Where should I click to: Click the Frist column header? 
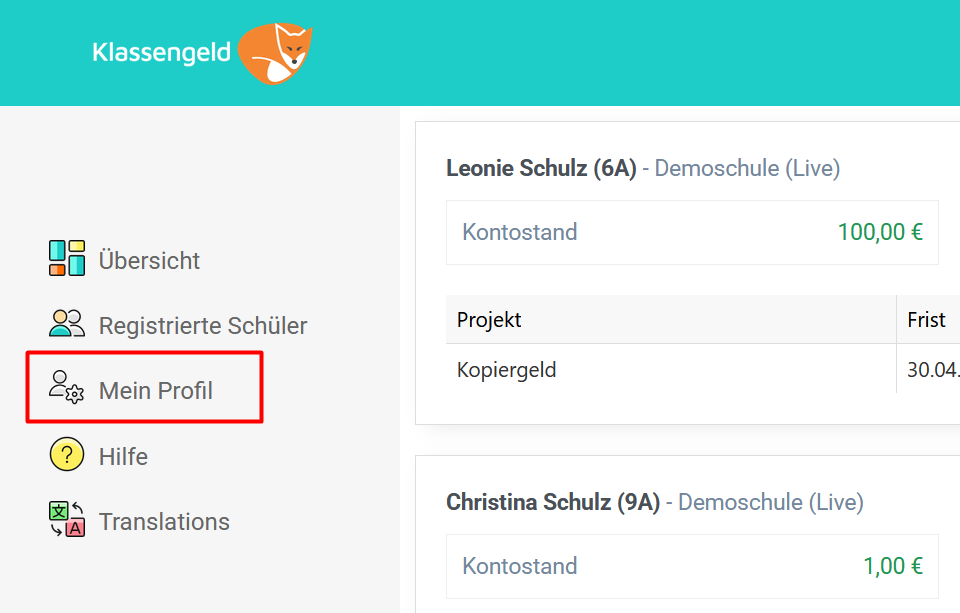pos(926,320)
